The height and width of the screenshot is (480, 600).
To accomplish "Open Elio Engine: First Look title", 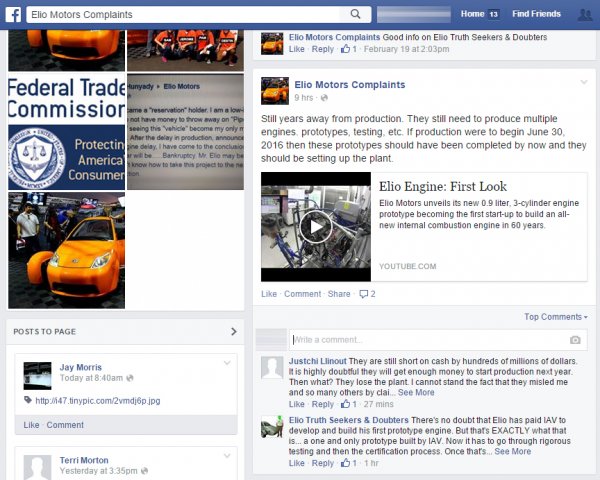I will (443, 186).
